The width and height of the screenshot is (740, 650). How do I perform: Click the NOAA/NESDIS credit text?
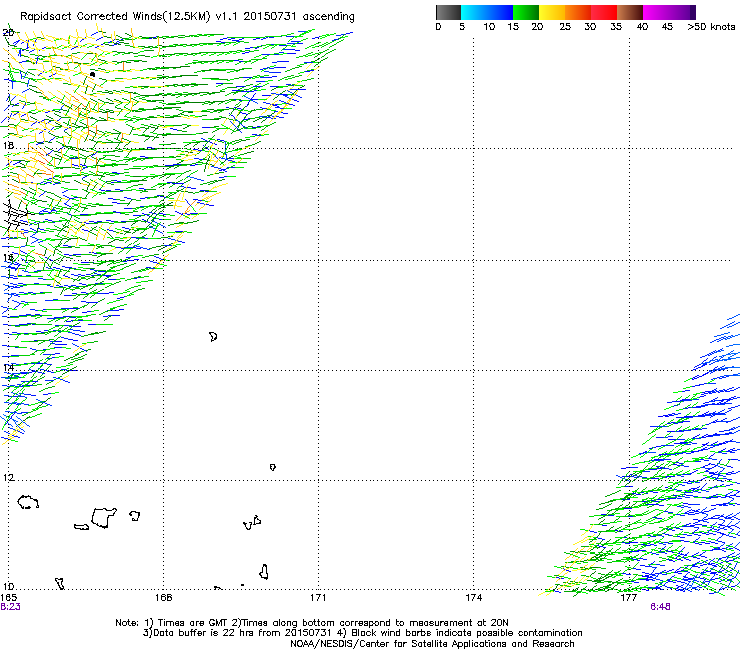click(x=432, y=644)
